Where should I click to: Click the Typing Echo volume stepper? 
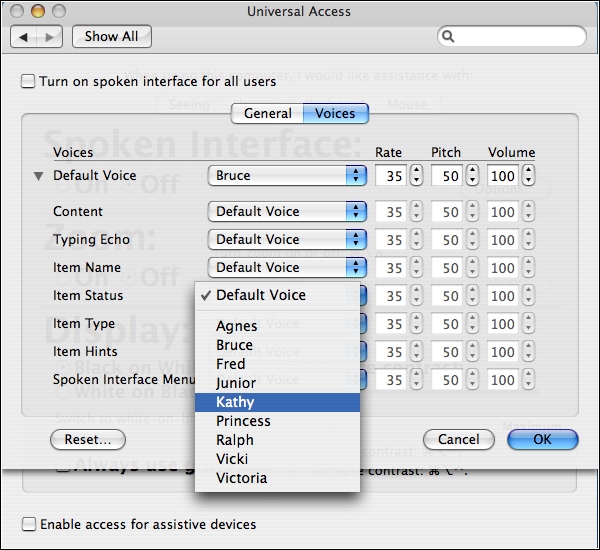tap(528, 239)
